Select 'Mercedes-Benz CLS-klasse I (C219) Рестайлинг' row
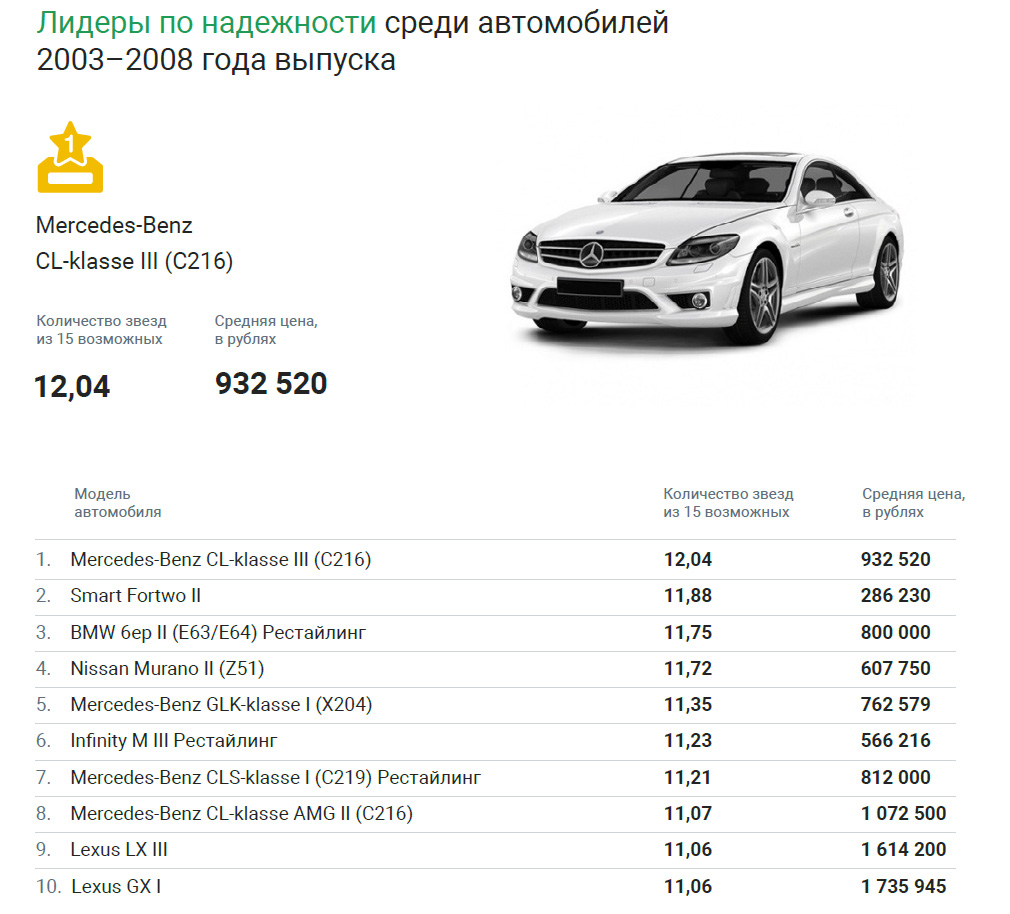The height and width of the screenshot is (914, 1010). 495,777
